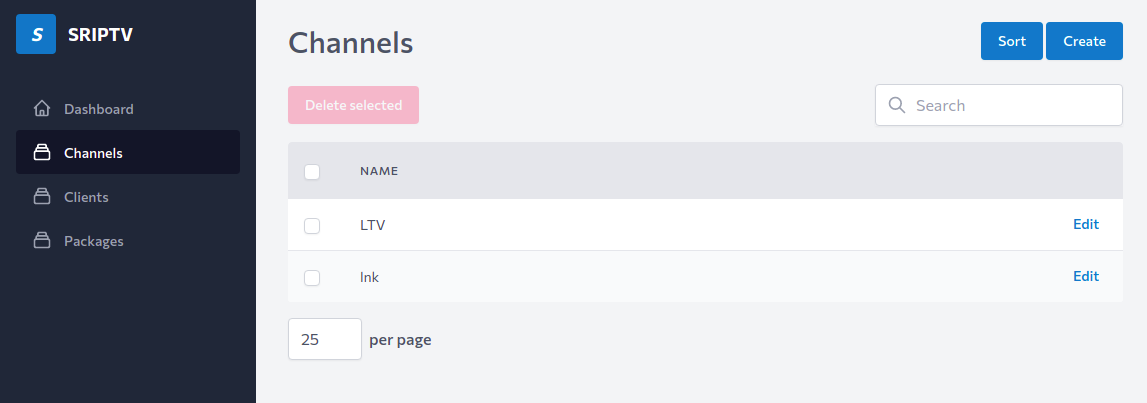Click the per page number field
This screenshot has height=403, width=1147.
coord(324,339)
